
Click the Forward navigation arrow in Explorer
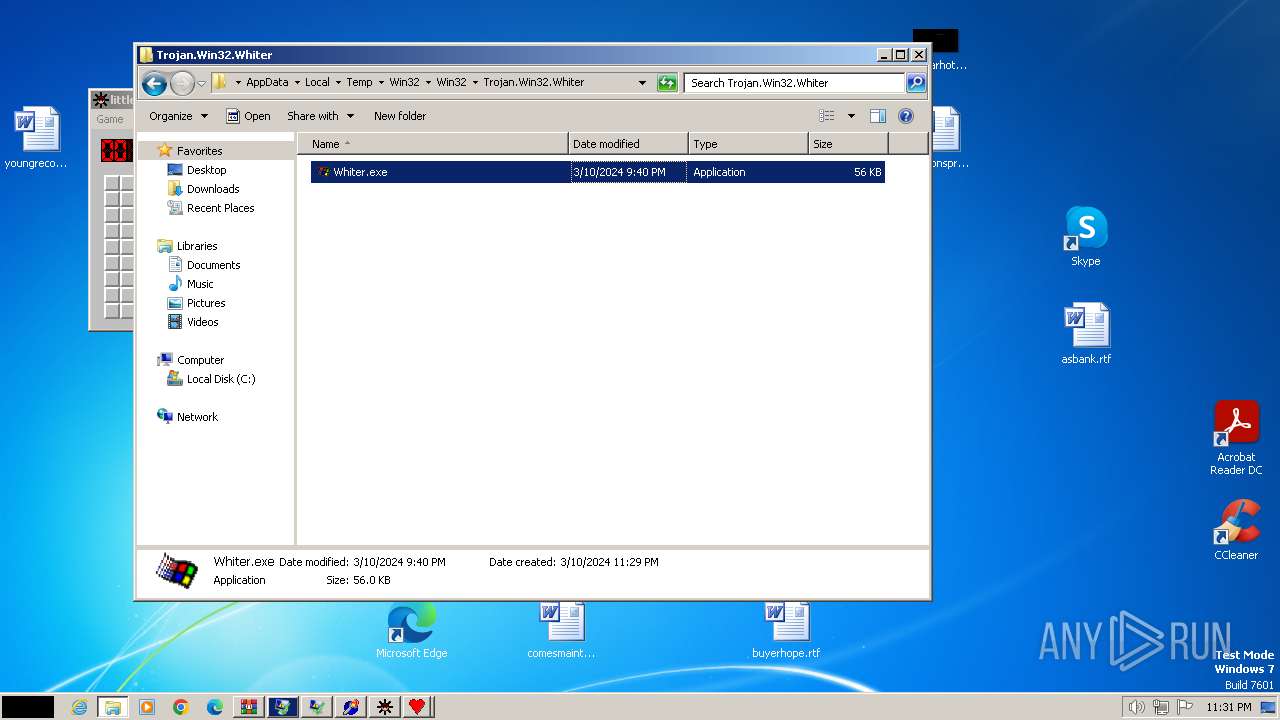pyautogui.click(x=182, y=83)
